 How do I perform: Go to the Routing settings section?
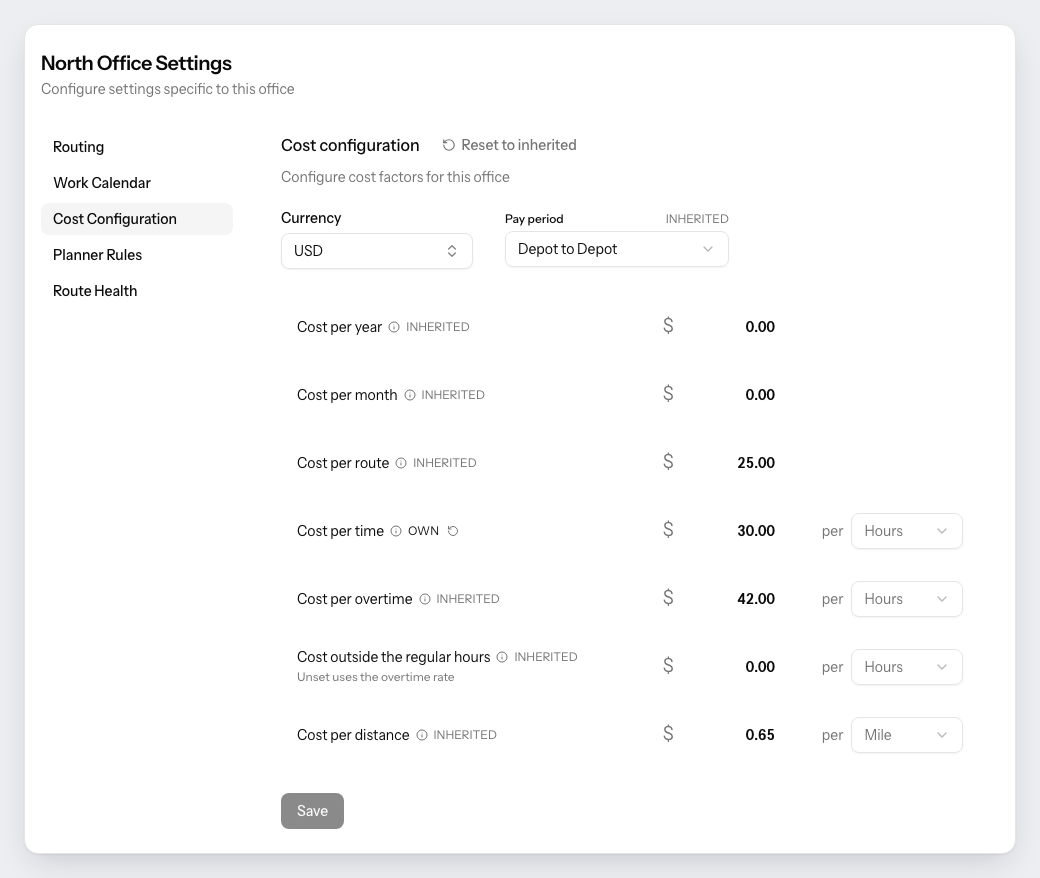click(137, 147)
